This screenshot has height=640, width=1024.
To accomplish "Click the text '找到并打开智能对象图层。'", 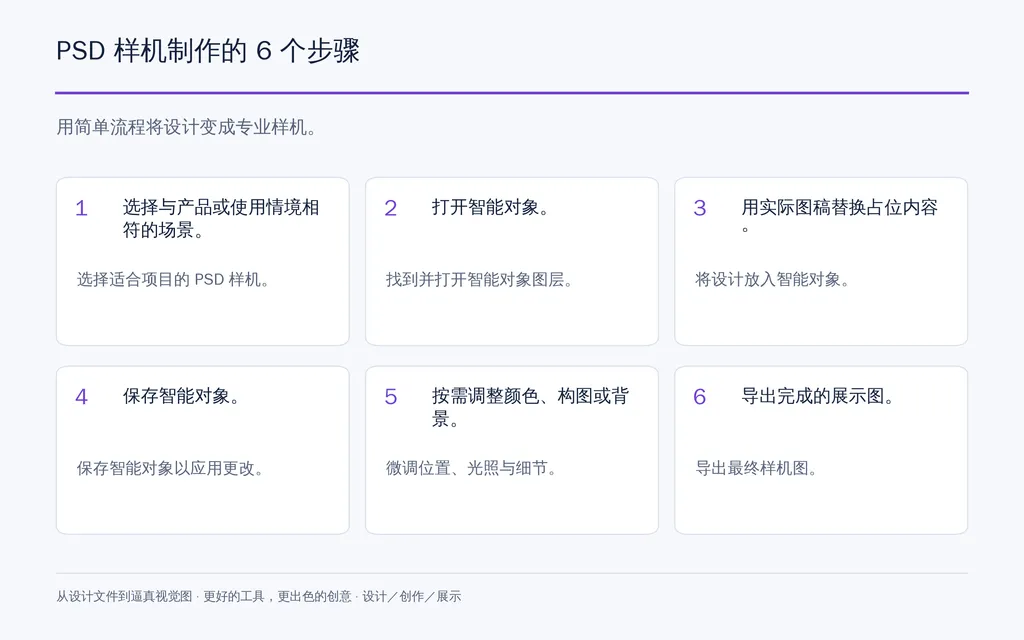I will click(x=479, y=280).
